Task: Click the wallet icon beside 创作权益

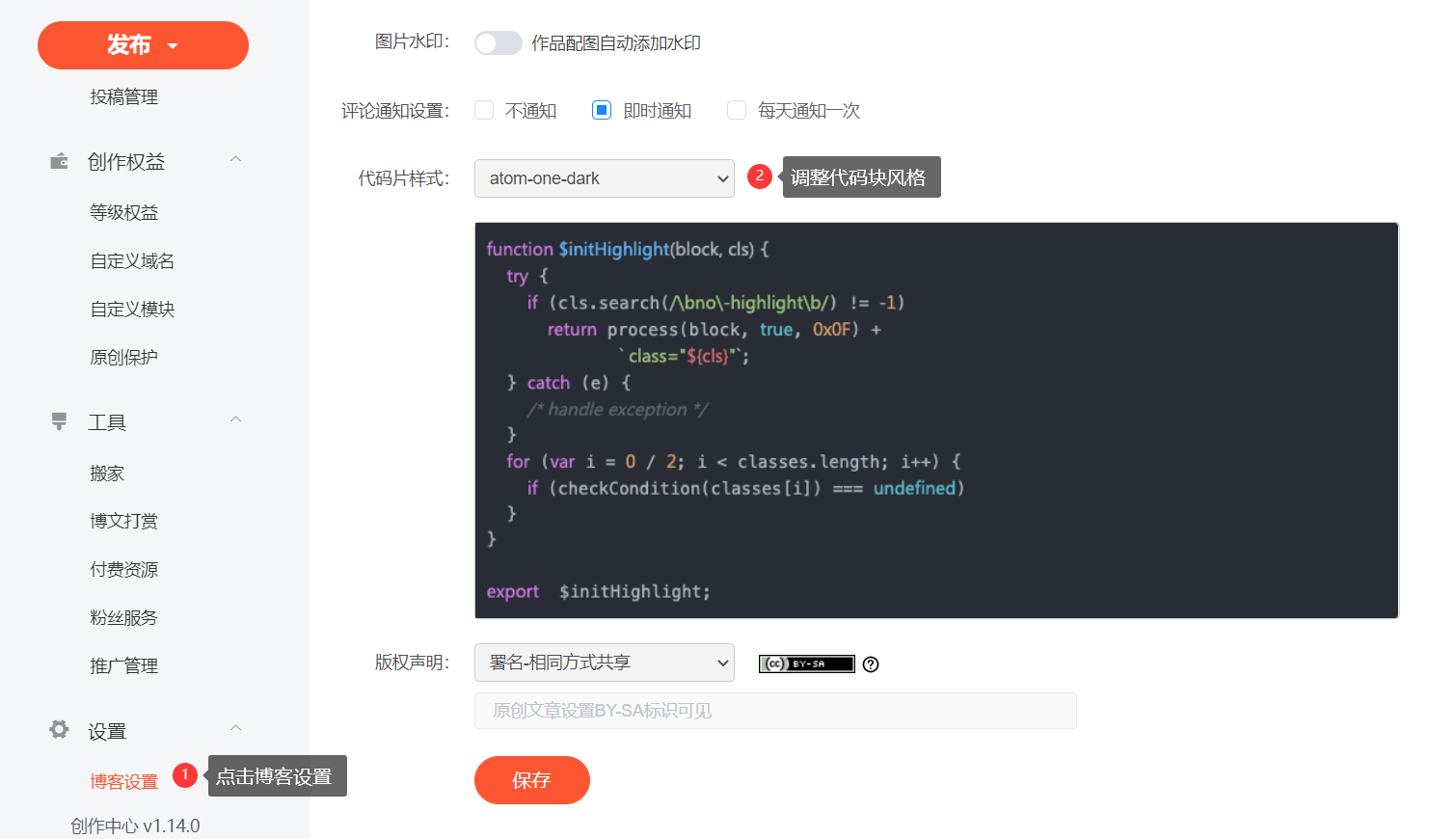Action: coord(59,161)
